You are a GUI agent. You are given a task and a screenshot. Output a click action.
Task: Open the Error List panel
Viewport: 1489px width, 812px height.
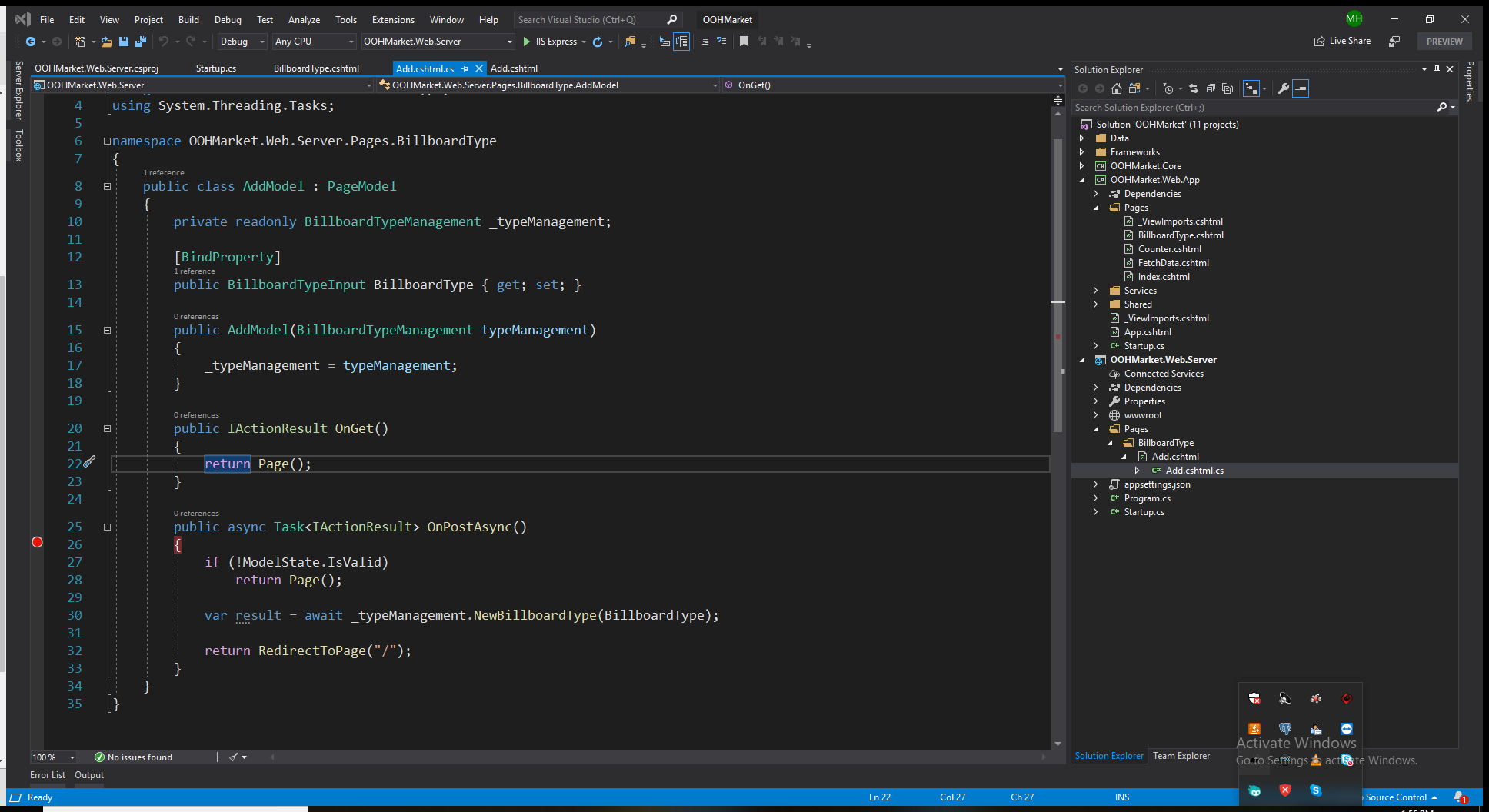click(x=48, y=775)
